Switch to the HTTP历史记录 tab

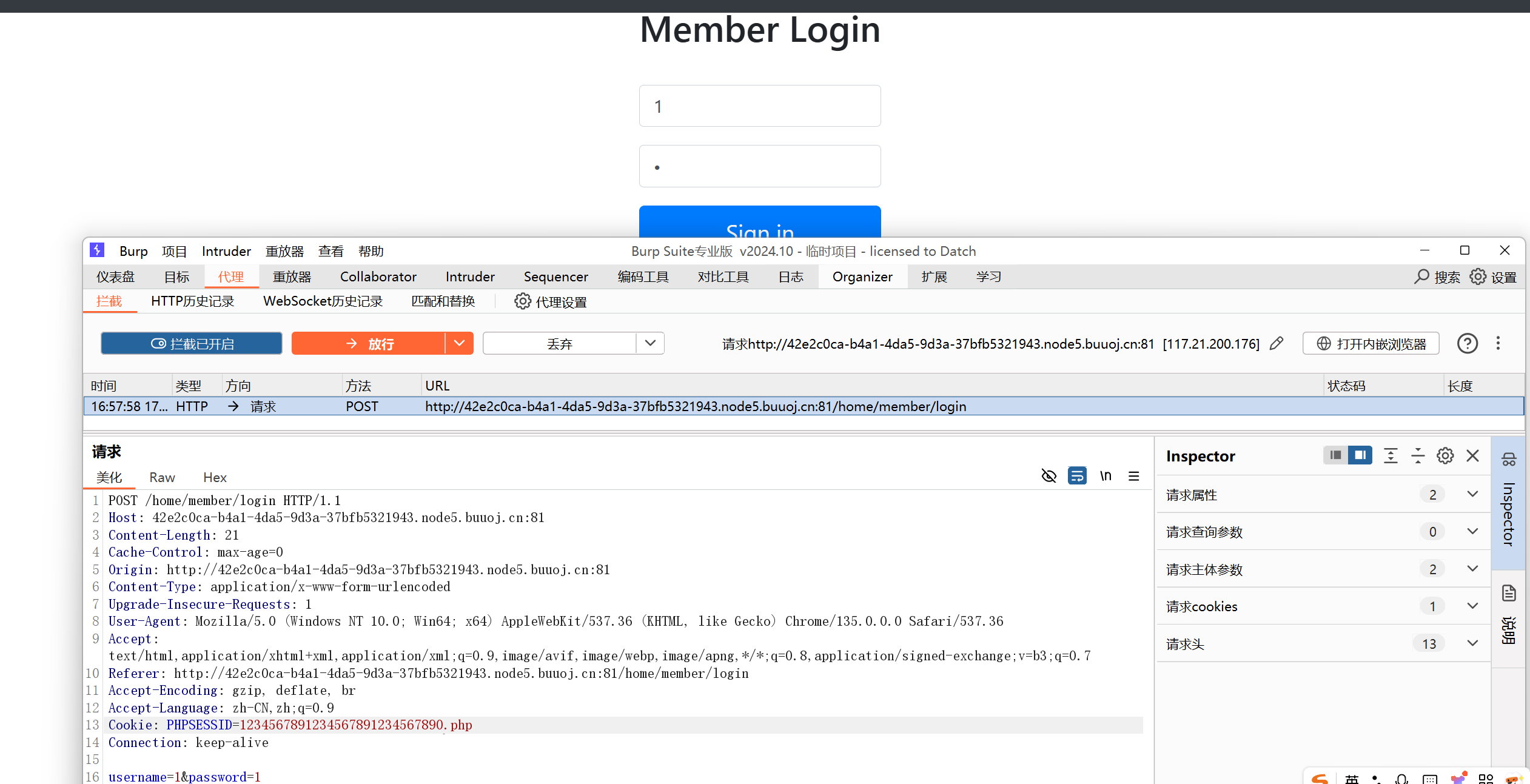pyautogui.click(x=192, y=302)
